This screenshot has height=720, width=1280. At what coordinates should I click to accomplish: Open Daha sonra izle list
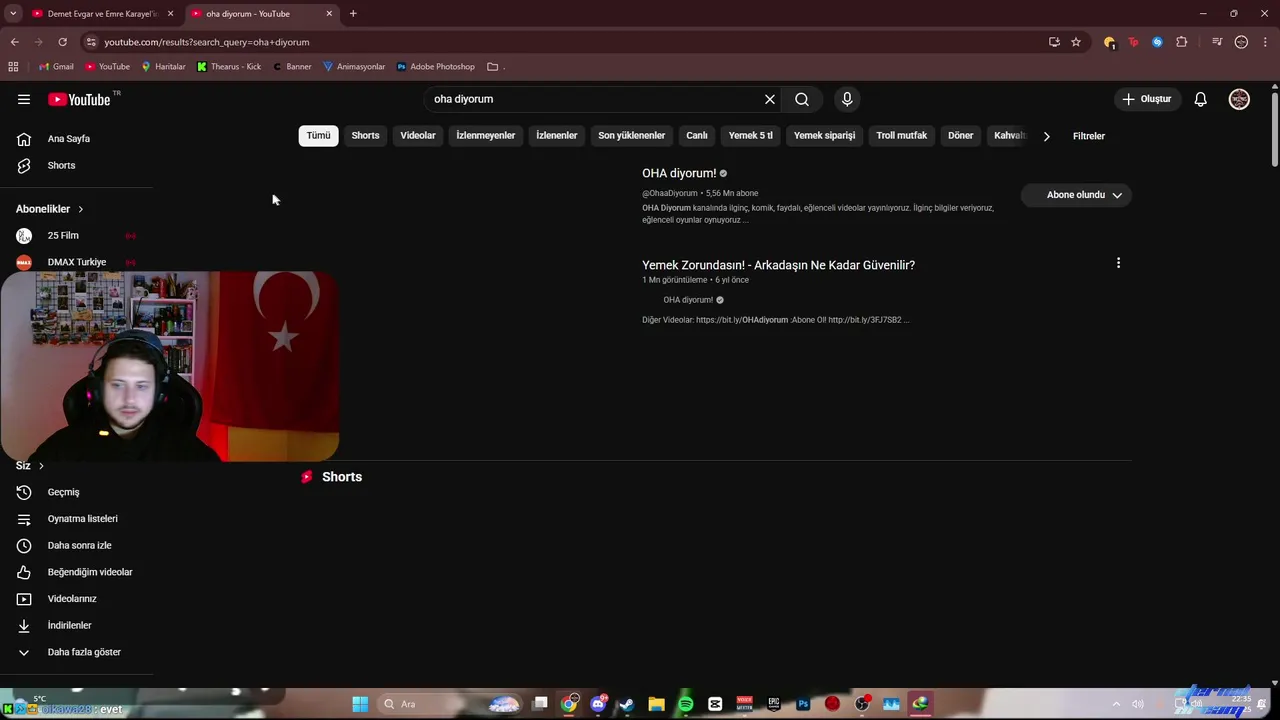point(77,545)
